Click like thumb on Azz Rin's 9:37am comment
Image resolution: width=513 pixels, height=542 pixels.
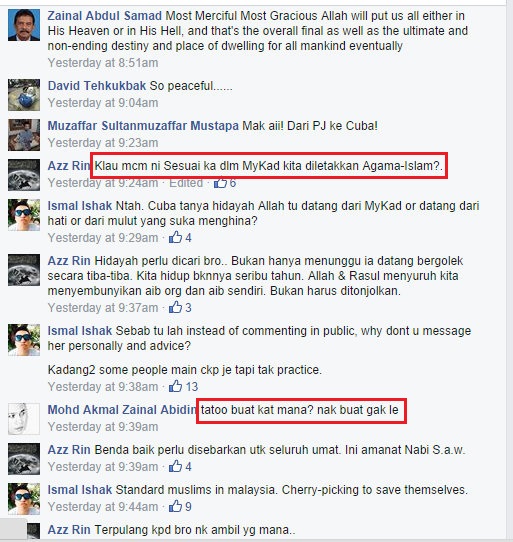tap(175, 307)
